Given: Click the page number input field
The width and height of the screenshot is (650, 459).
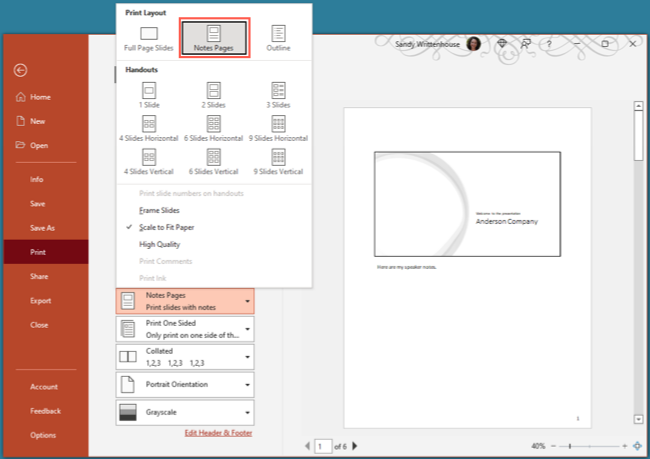Looking at the screenshot, I should tap(323, 446).
